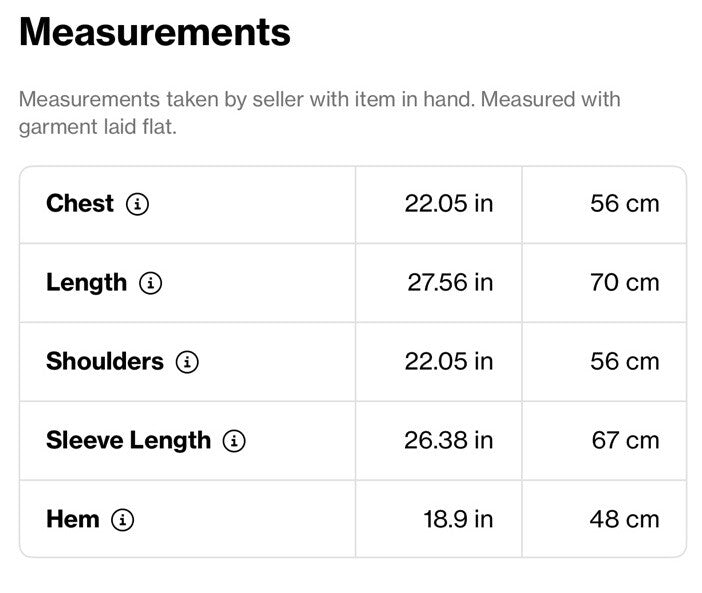The image size is (702, 593).
Task: Click the measurements description text
Action: tap(320, 113)
